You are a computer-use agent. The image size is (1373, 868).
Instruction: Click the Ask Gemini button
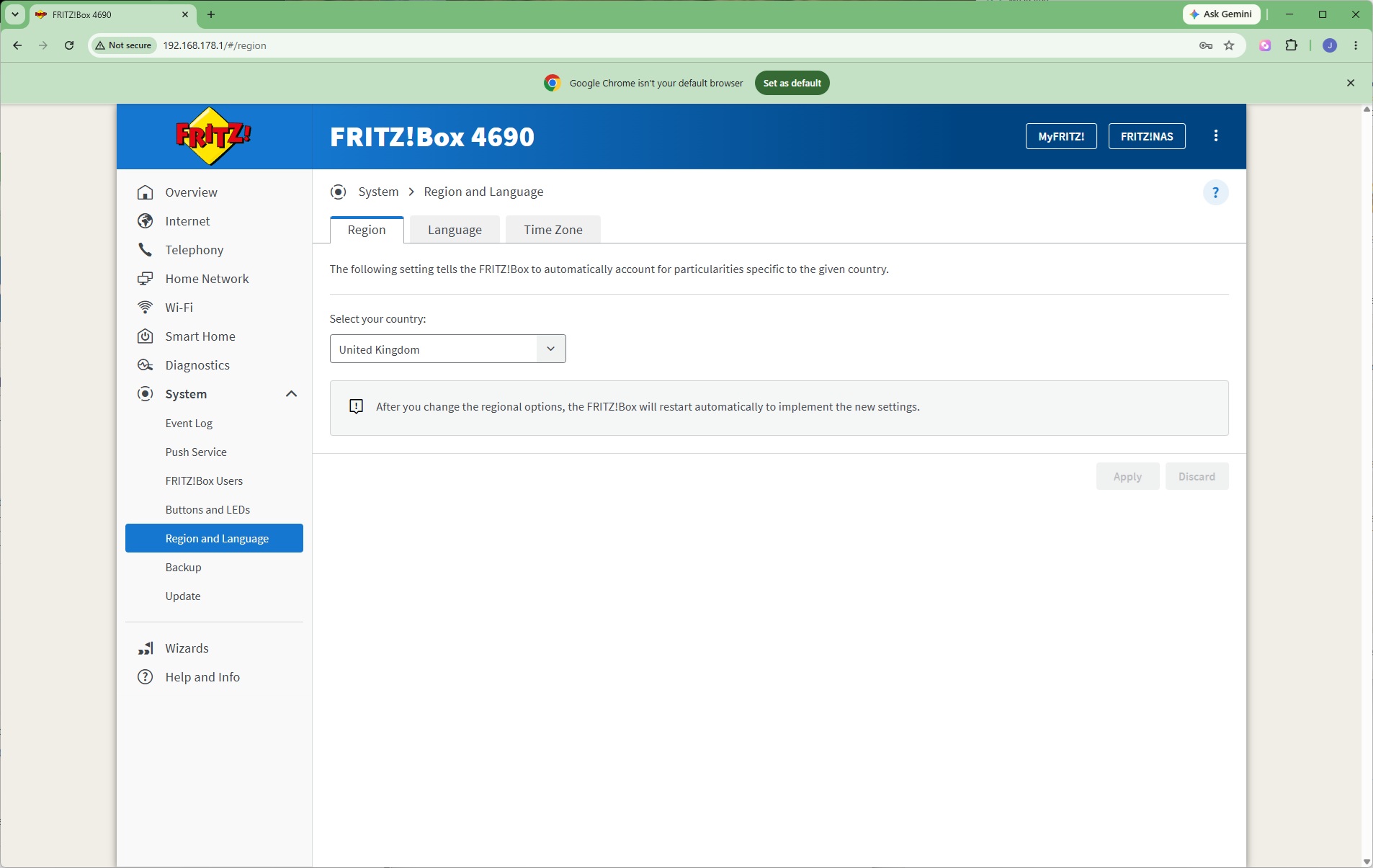pos(1221,14)
